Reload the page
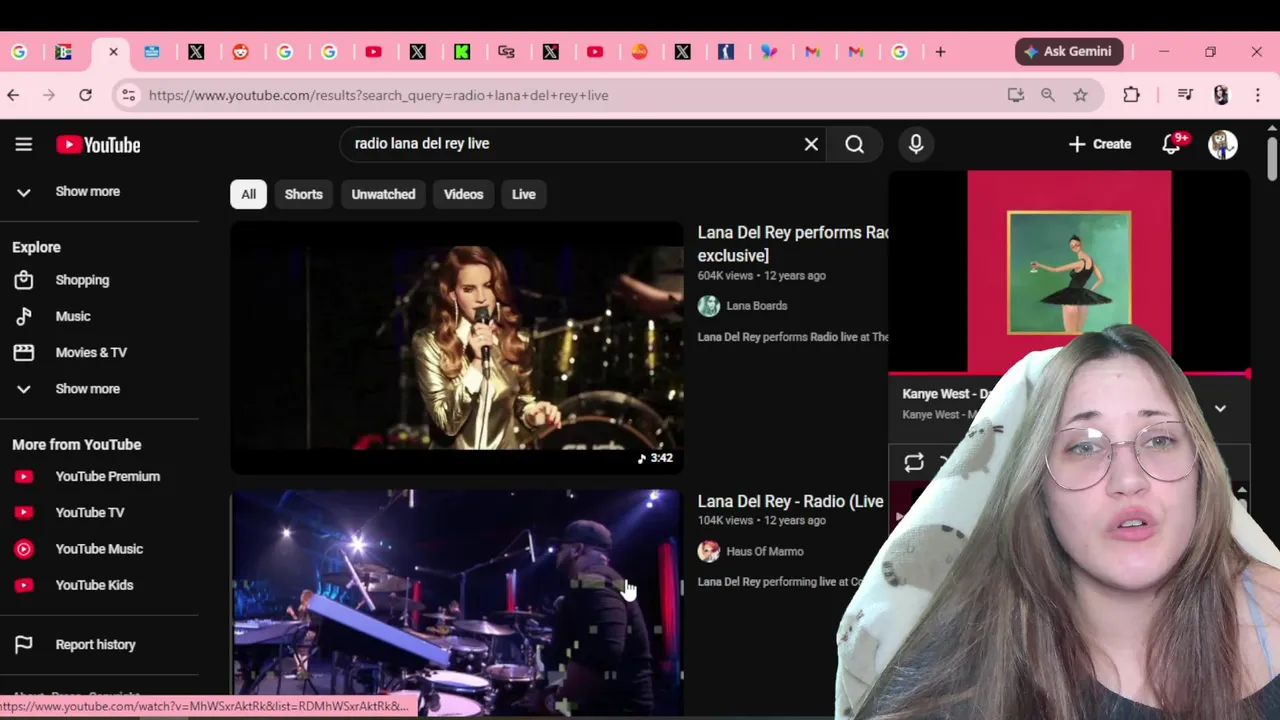Viewport: 1280px width, 720px height. coord(85,95)
